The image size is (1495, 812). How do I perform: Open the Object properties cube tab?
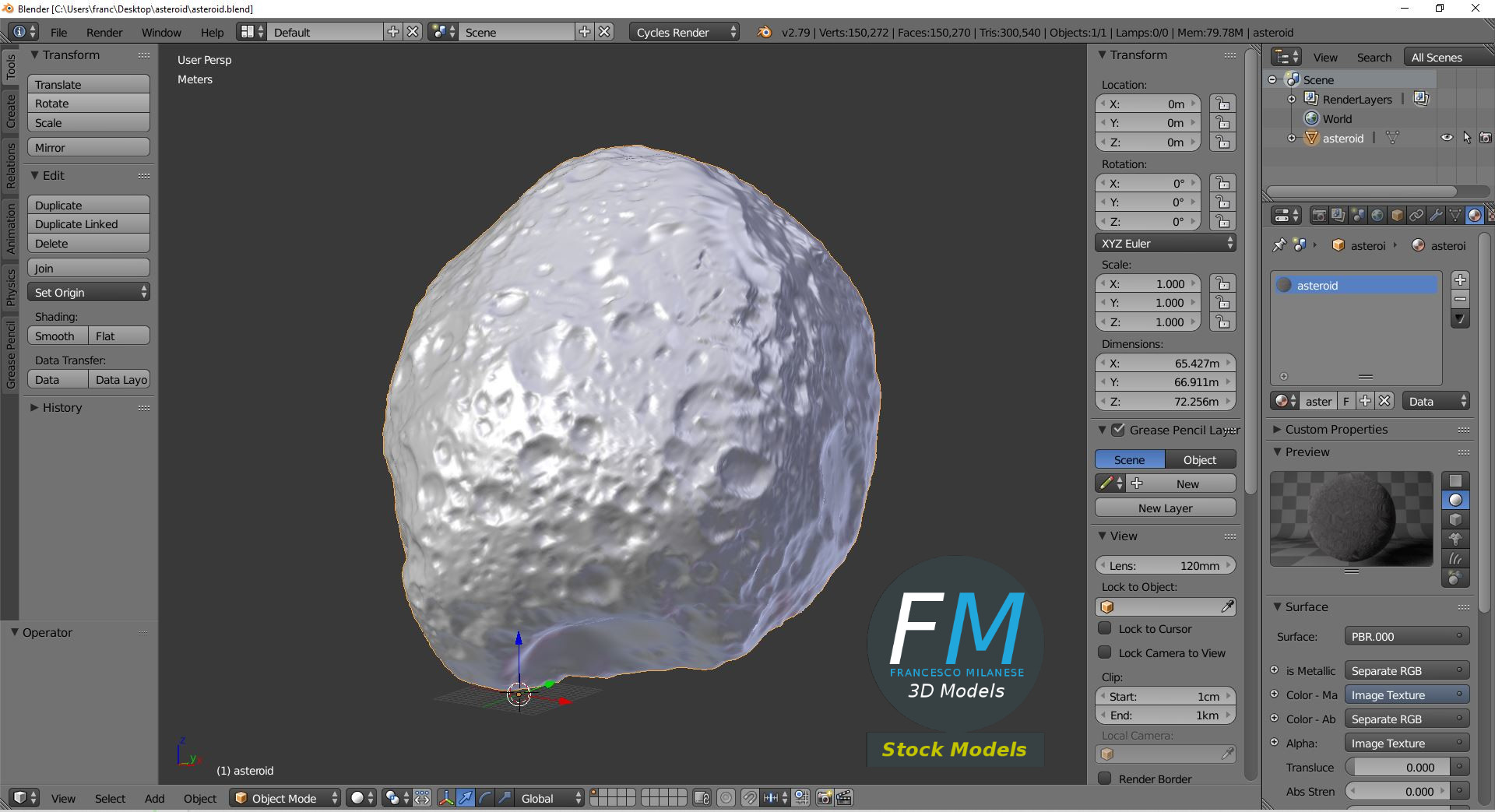click(1397, 216)
